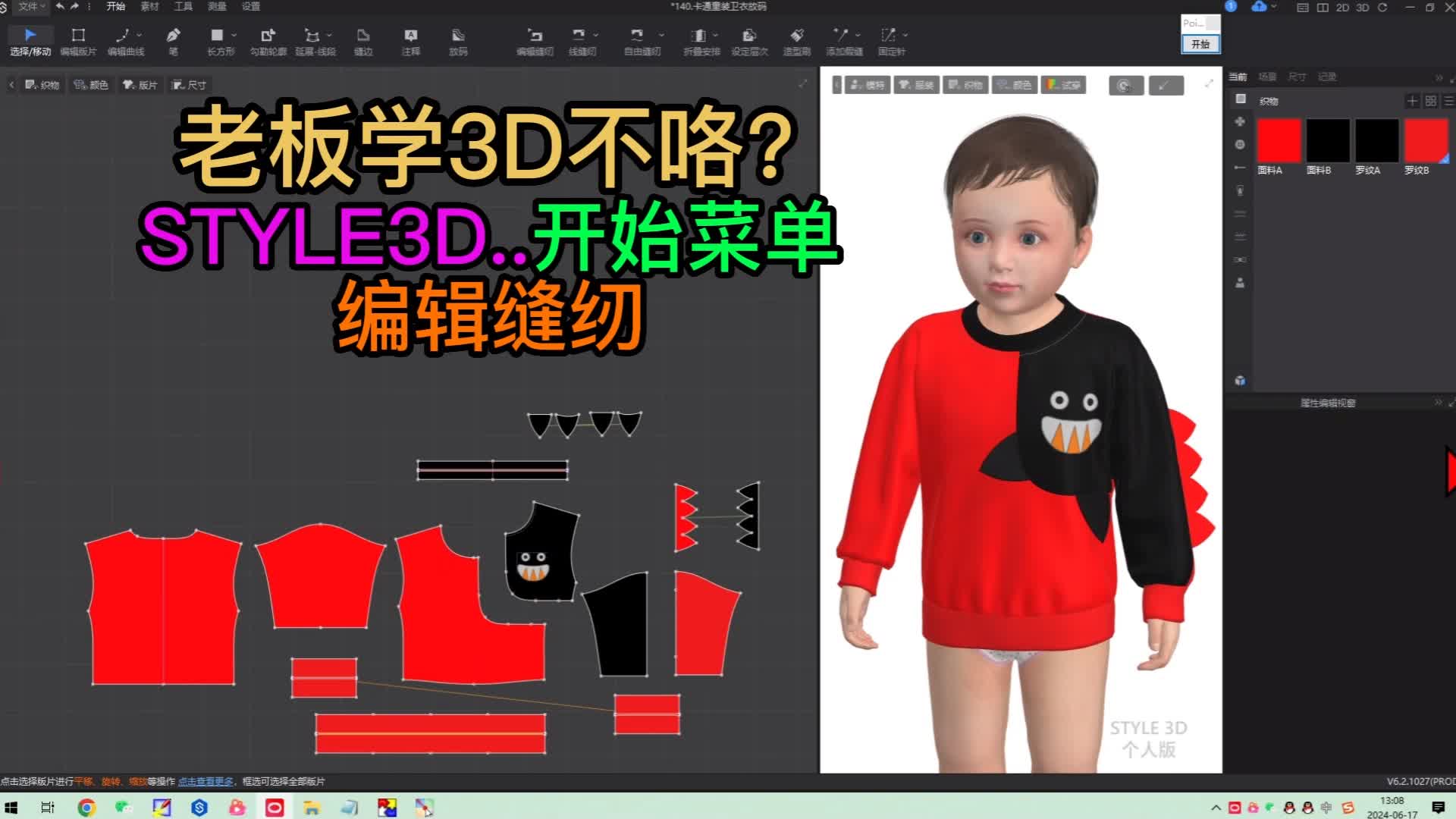Open the 测量 menu tab
The image size is (1456, 819).
[217, 6]
